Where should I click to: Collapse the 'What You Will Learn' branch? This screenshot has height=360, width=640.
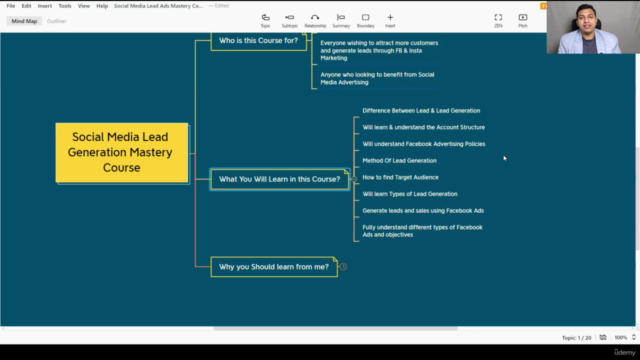click(353, 179)
